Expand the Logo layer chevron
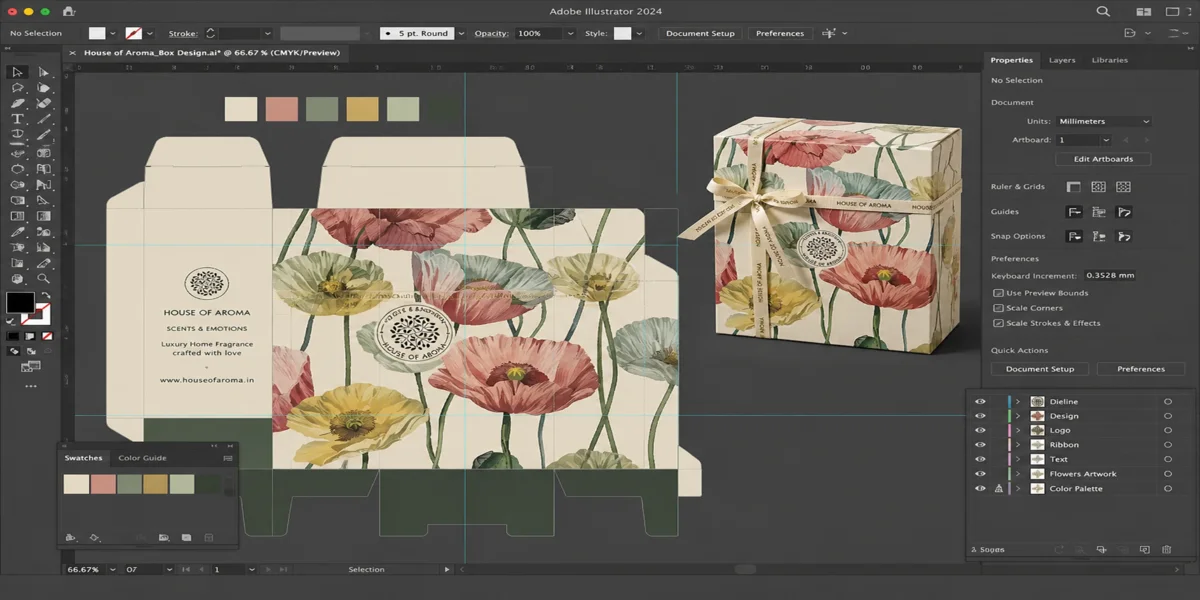The height and width of the screenshot is (600, 1200). [x=1018, y=430]
